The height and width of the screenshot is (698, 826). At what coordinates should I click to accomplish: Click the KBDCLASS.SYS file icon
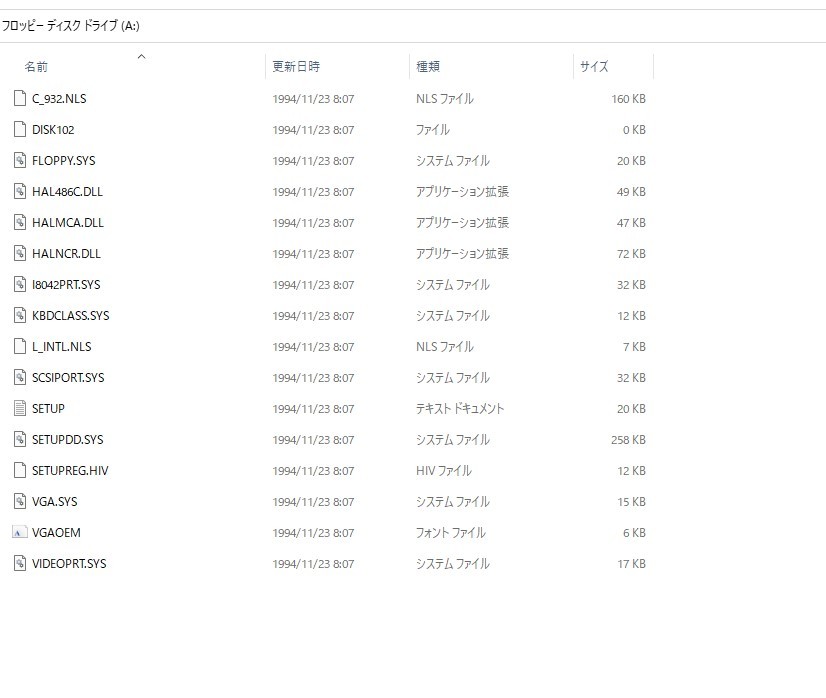tap(19, 316)
